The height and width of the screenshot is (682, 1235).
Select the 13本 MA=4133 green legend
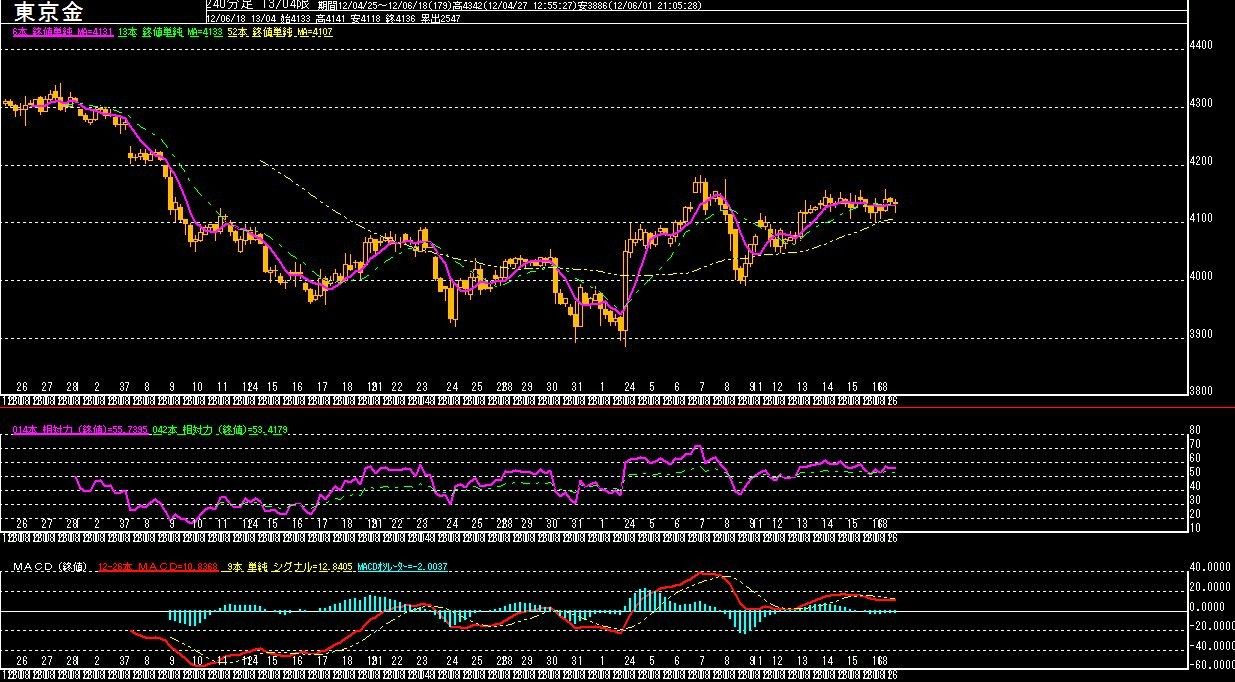point(169,32)
